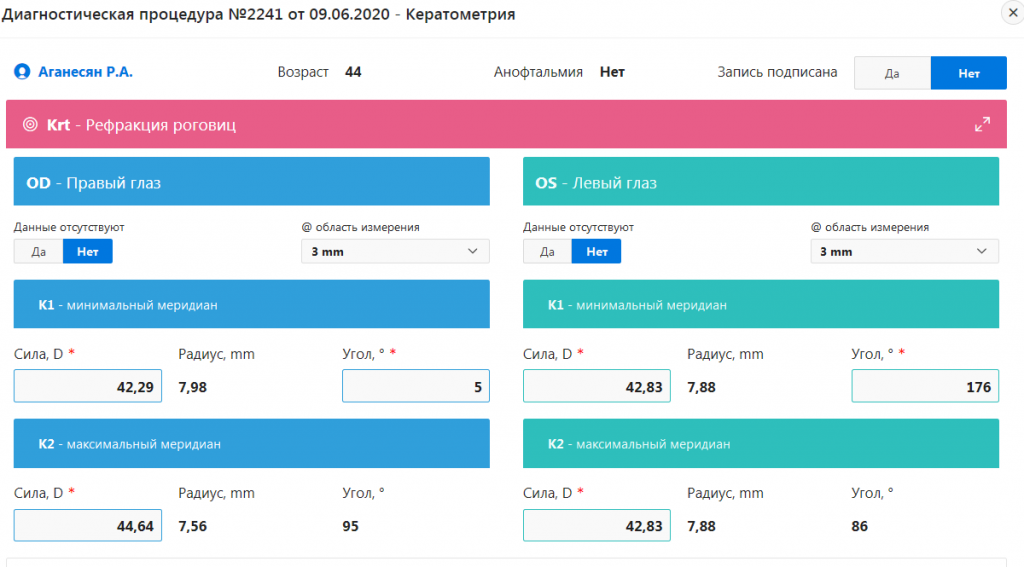Click the patient user icon beside Аганесян Р.А.

pos(22,72)
